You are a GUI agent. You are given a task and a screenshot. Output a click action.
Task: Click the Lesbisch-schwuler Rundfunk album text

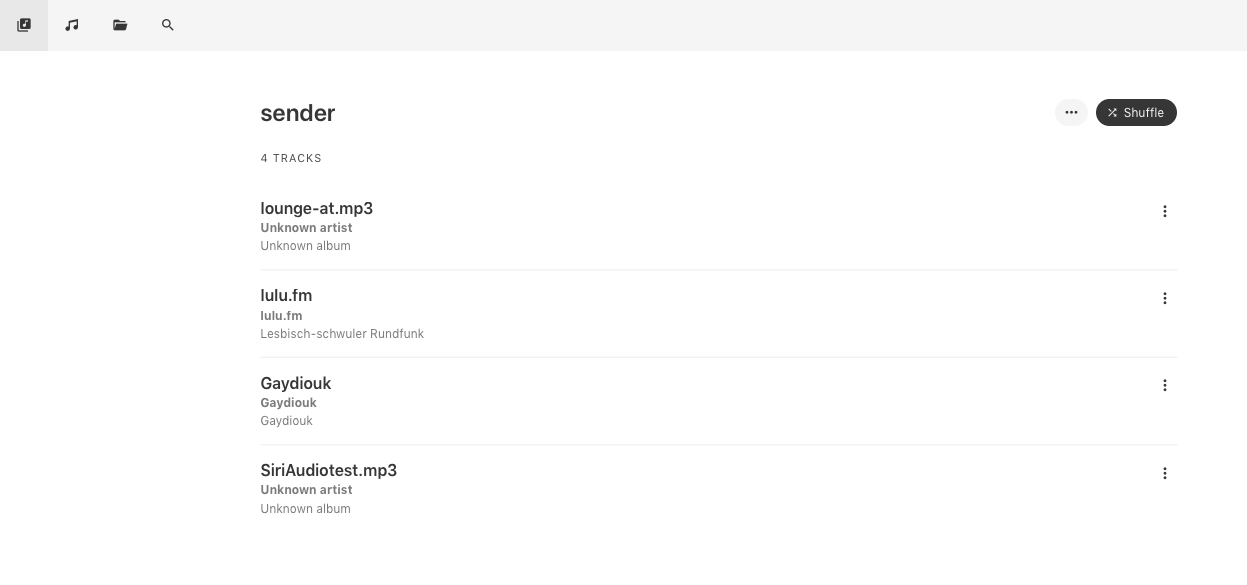coord(342,334)
